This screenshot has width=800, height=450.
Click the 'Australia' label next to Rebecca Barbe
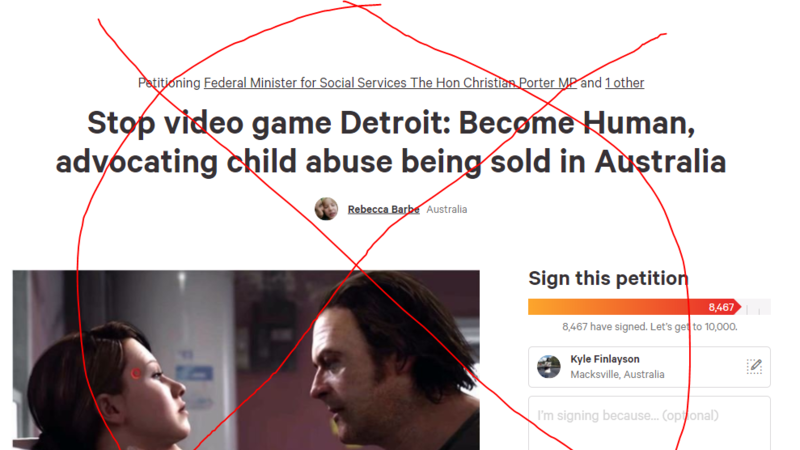447,209
